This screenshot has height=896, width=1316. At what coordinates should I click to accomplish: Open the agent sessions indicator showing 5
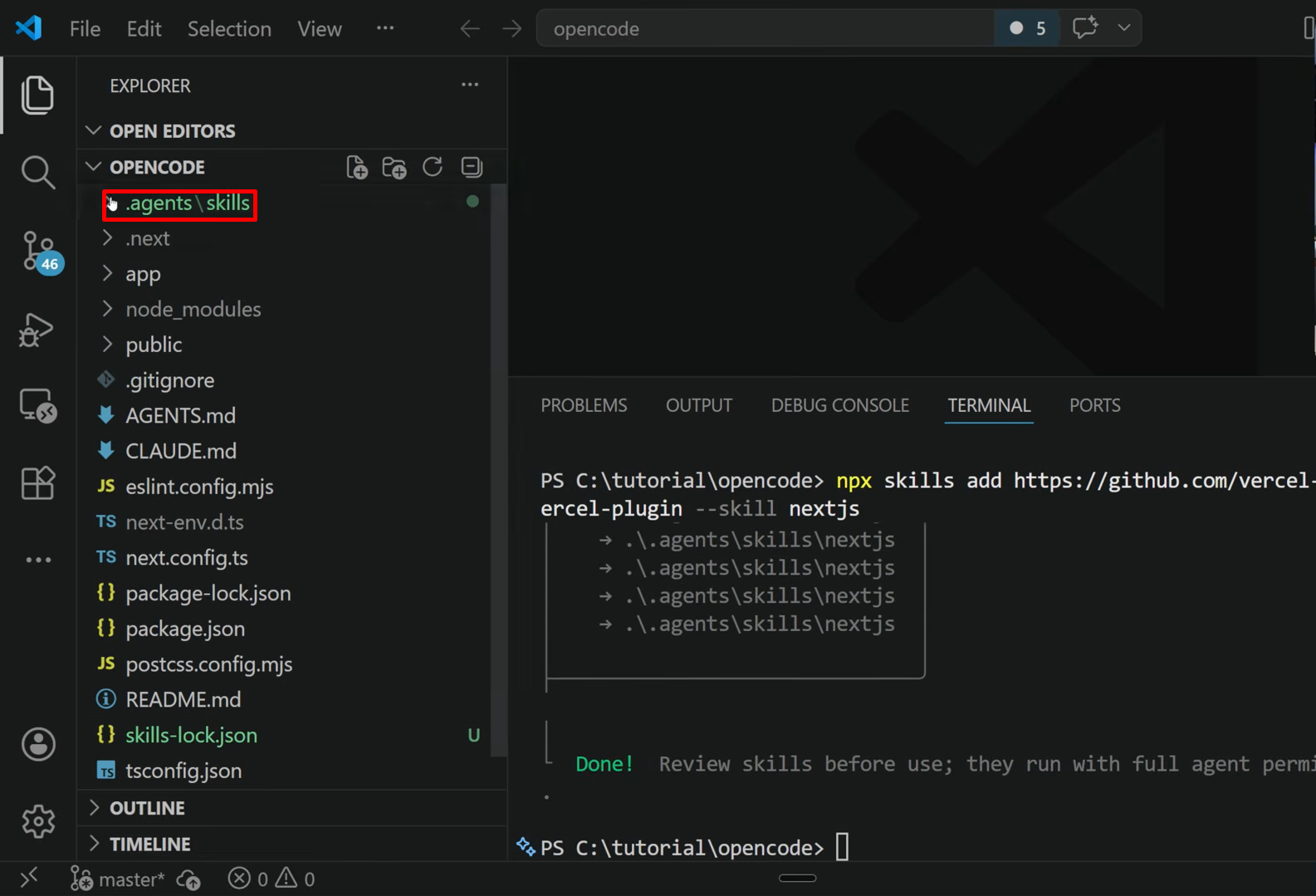[x=1027, y=28]
